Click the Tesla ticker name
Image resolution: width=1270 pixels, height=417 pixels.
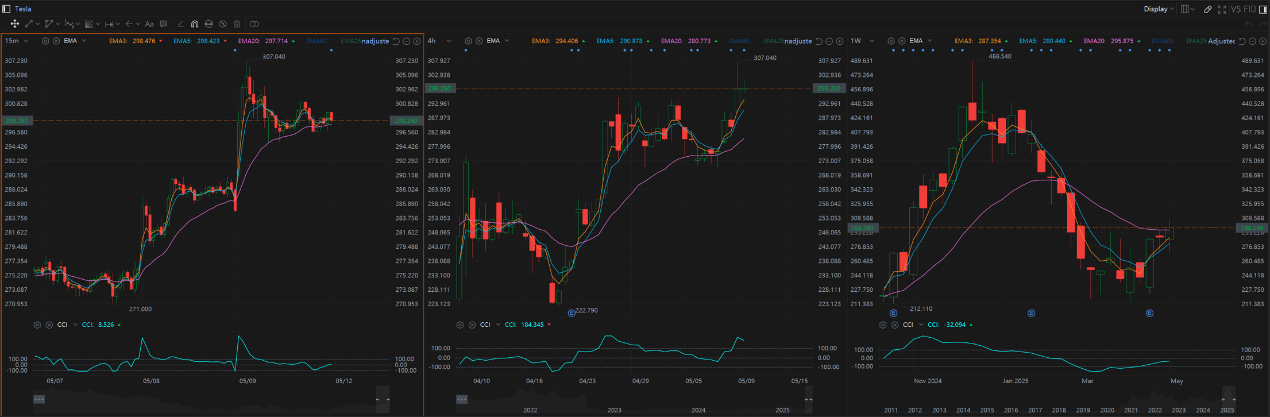tap(23, 9)
